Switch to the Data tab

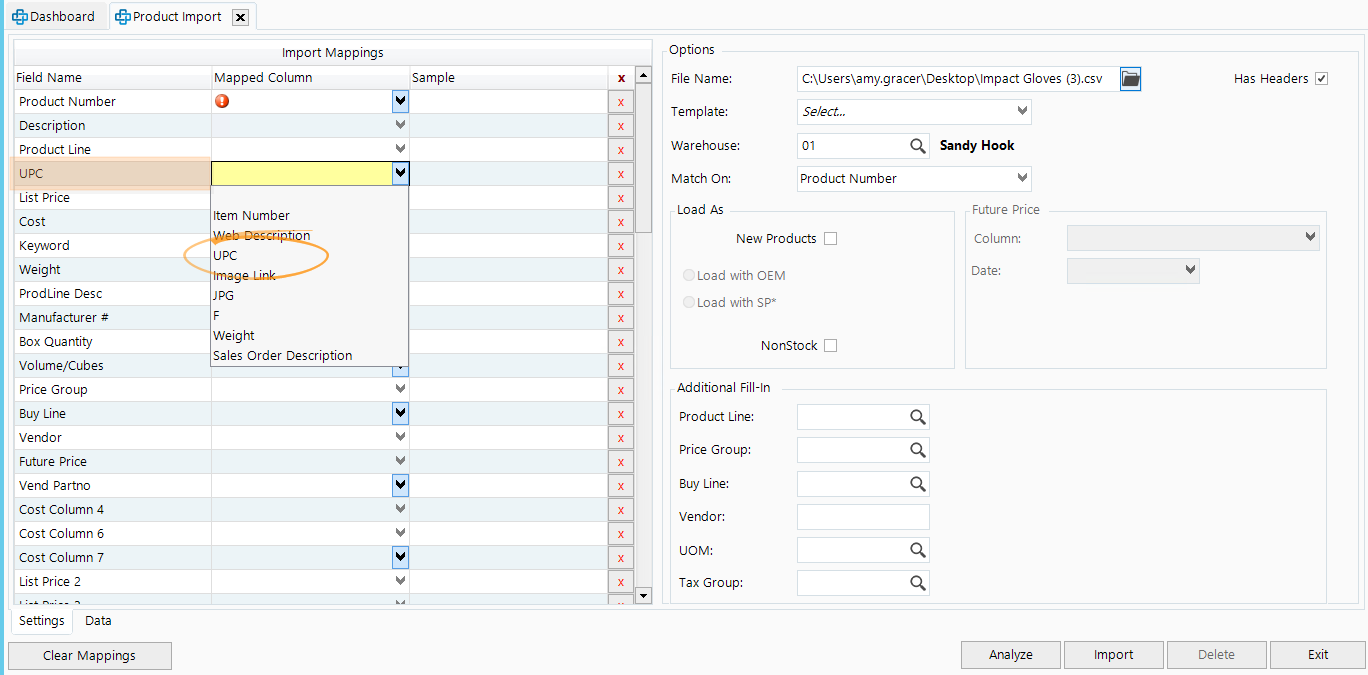point(98,621)
